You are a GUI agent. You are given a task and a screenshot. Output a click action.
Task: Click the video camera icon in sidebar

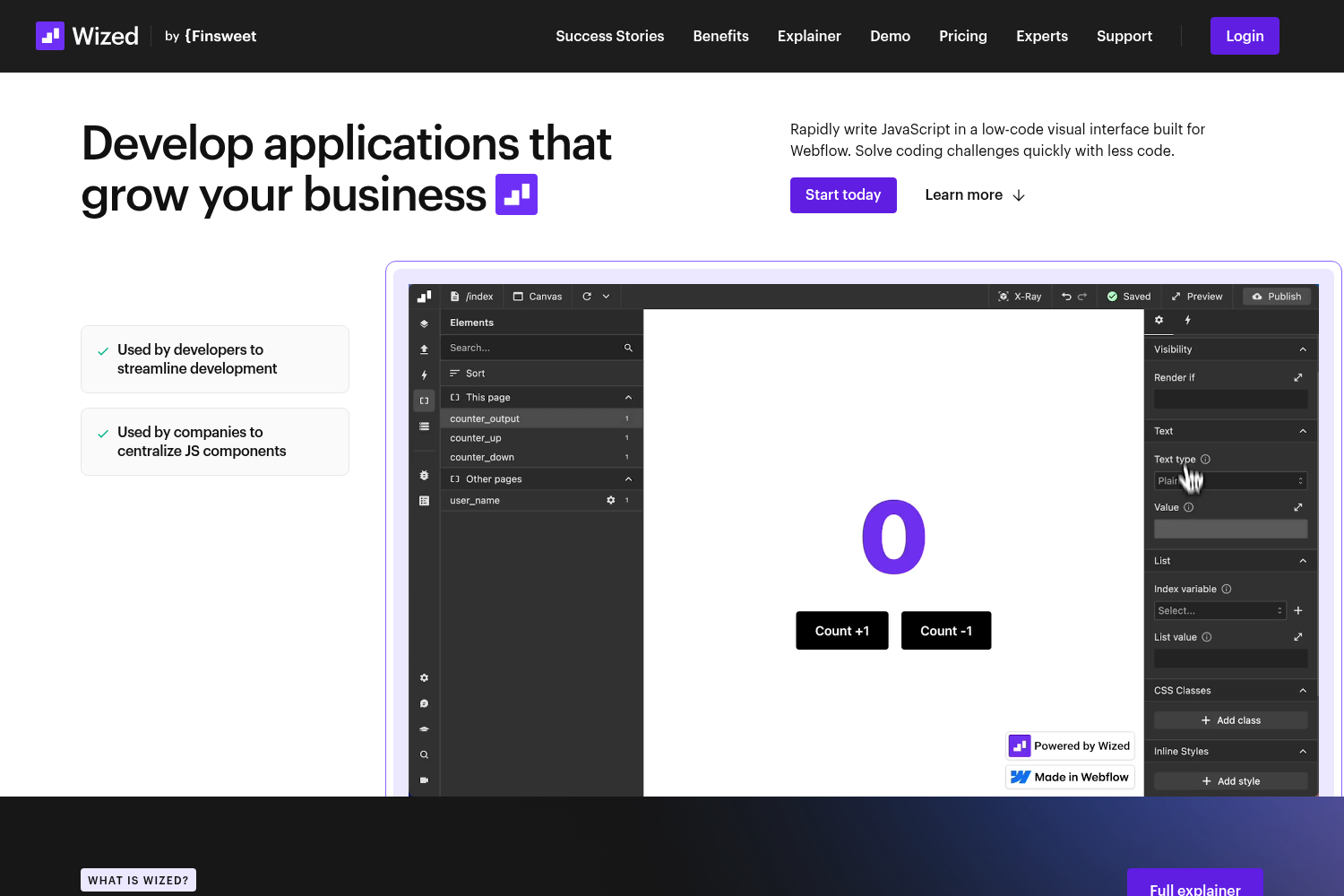tap(424, 780)
